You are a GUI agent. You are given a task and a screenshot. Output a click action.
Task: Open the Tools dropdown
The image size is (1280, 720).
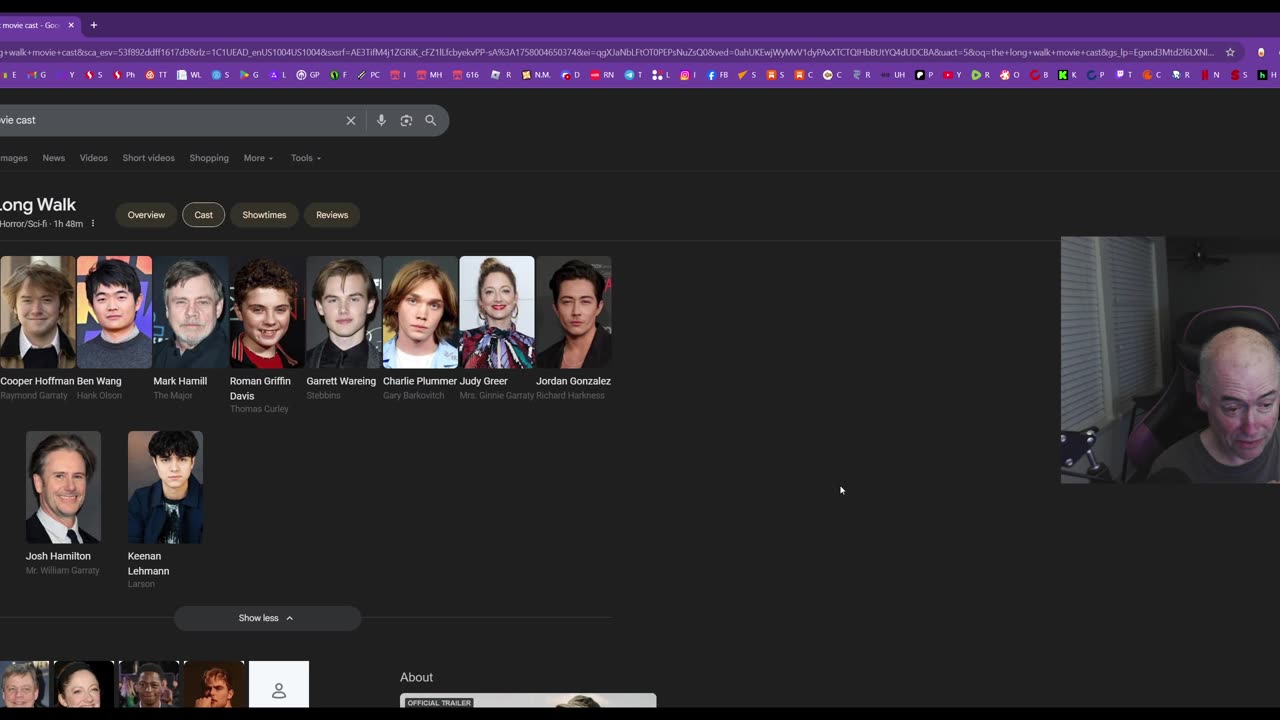(x=306, y=158)
